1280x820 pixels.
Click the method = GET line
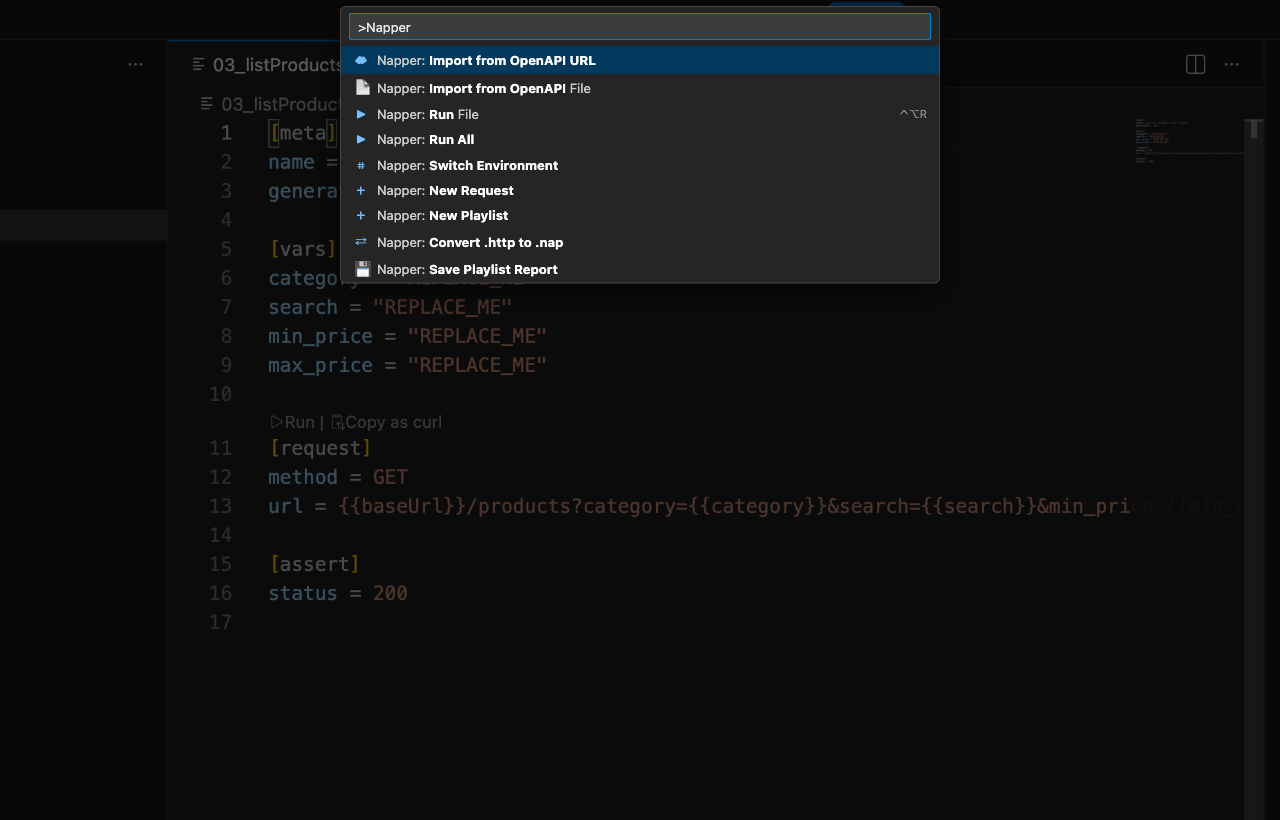pos(338,477)
